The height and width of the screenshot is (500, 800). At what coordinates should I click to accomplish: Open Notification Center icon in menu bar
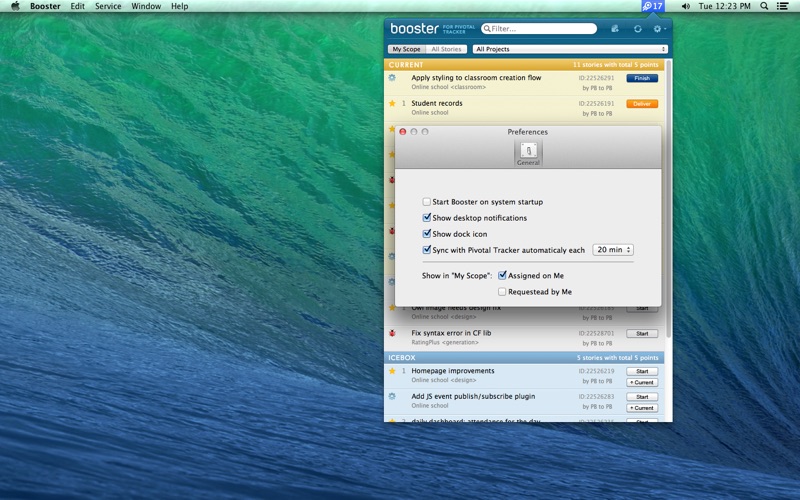[782, 6]
